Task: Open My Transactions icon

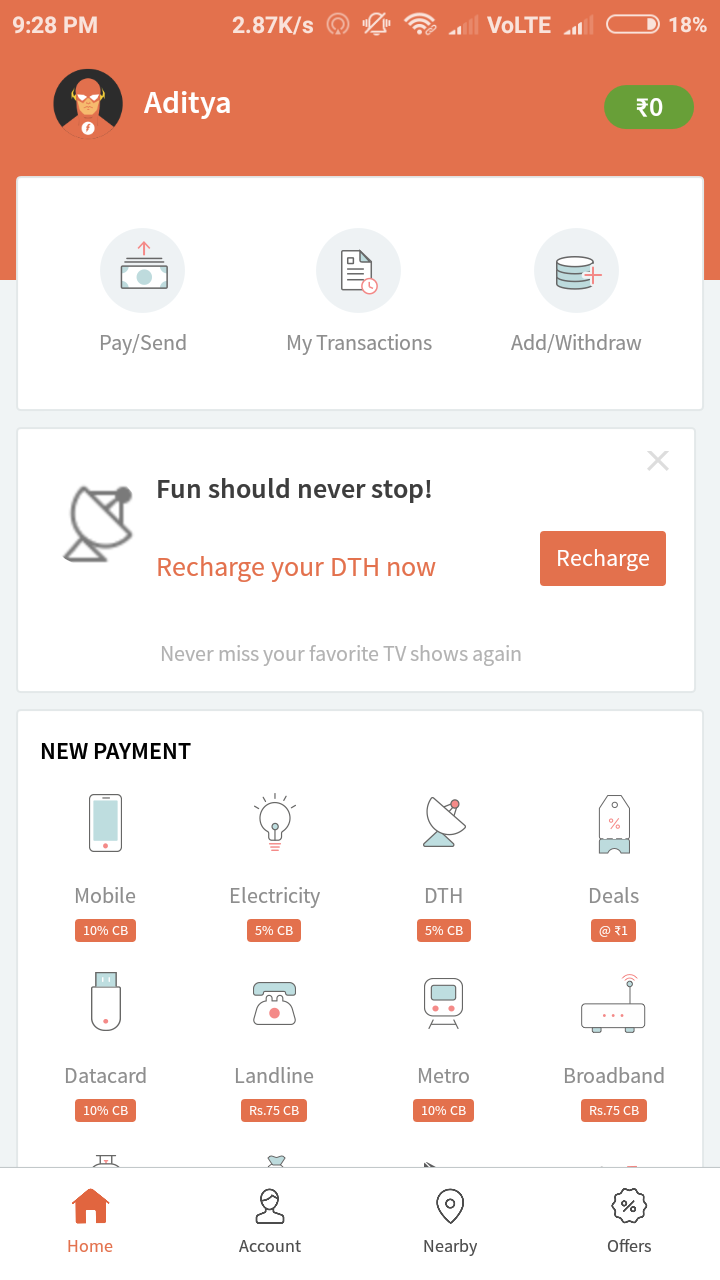Action: pyautogui.click(x=359, y=271)
